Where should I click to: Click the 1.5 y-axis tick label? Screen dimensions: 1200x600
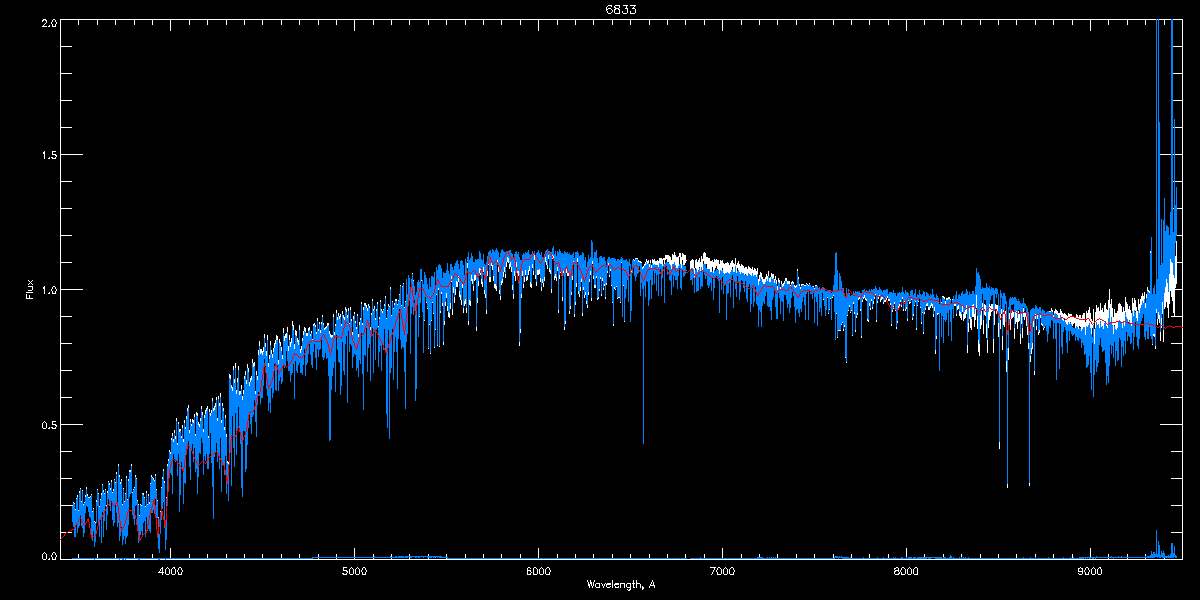point(49,156)
